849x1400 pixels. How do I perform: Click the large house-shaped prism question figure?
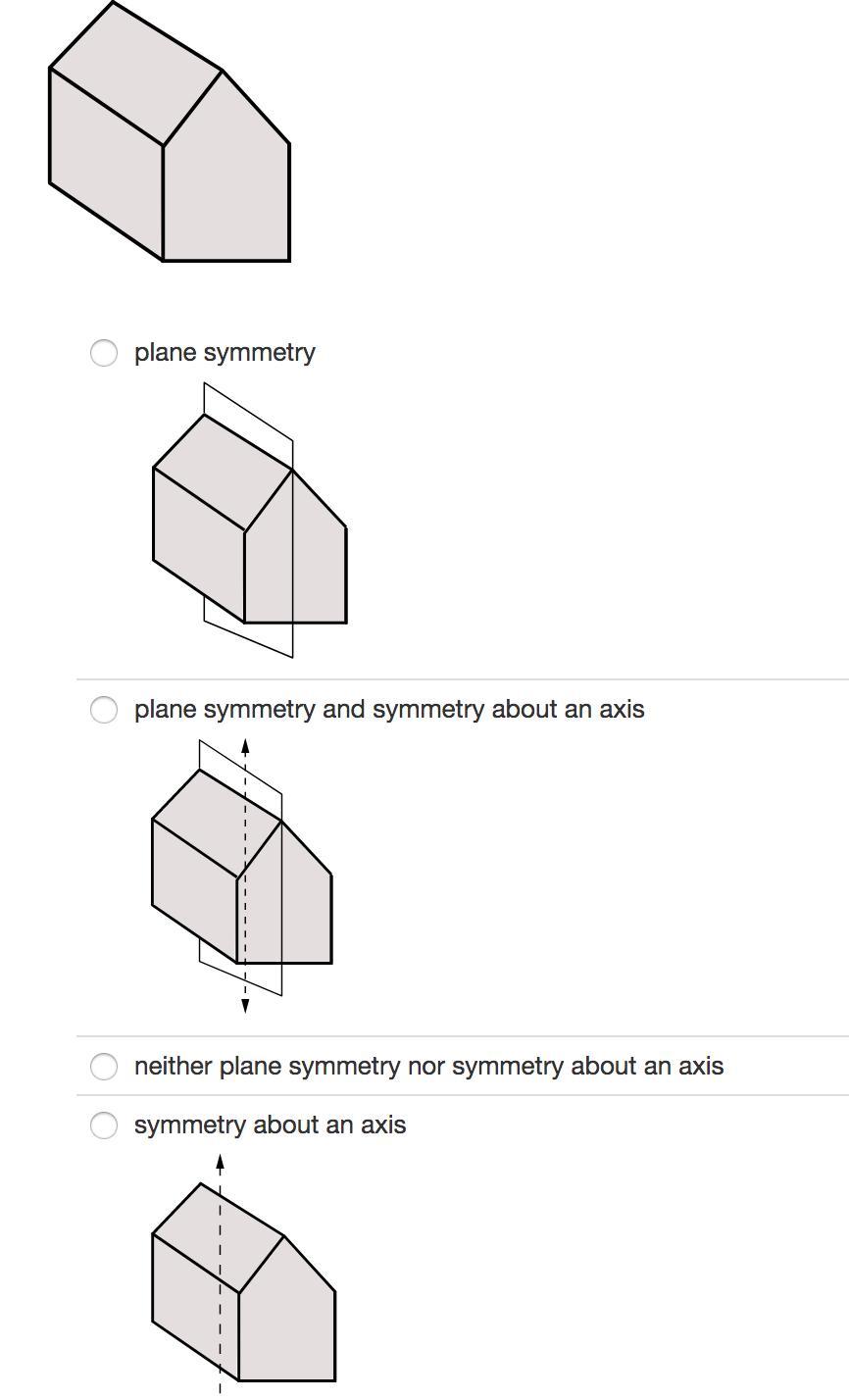point(170,131)
